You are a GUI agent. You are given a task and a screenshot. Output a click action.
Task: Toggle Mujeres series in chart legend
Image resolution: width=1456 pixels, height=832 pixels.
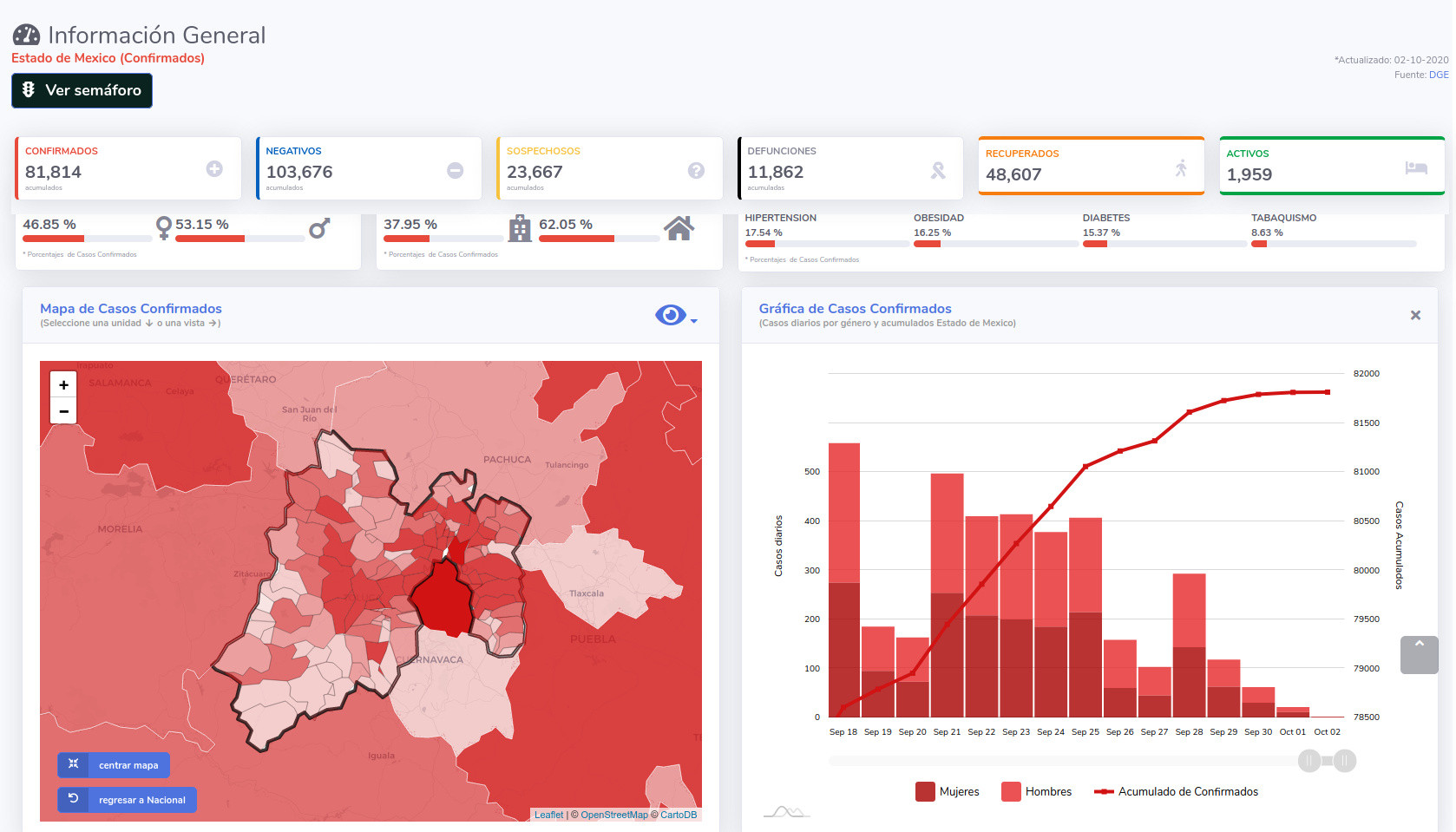[x=947, y=791]
